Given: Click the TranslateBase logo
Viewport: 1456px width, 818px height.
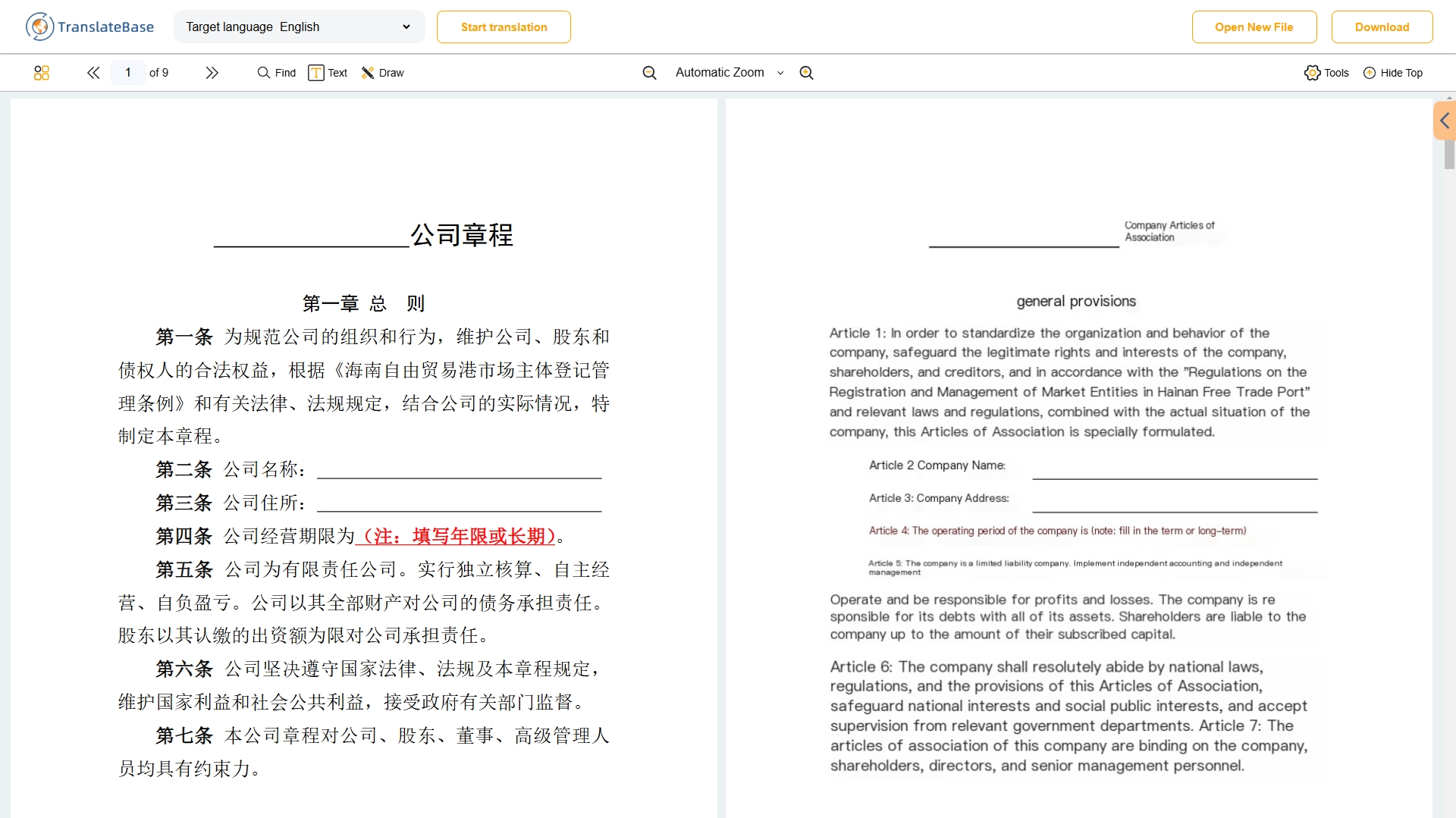Looking at the screenshot, I should click(89, 27).
